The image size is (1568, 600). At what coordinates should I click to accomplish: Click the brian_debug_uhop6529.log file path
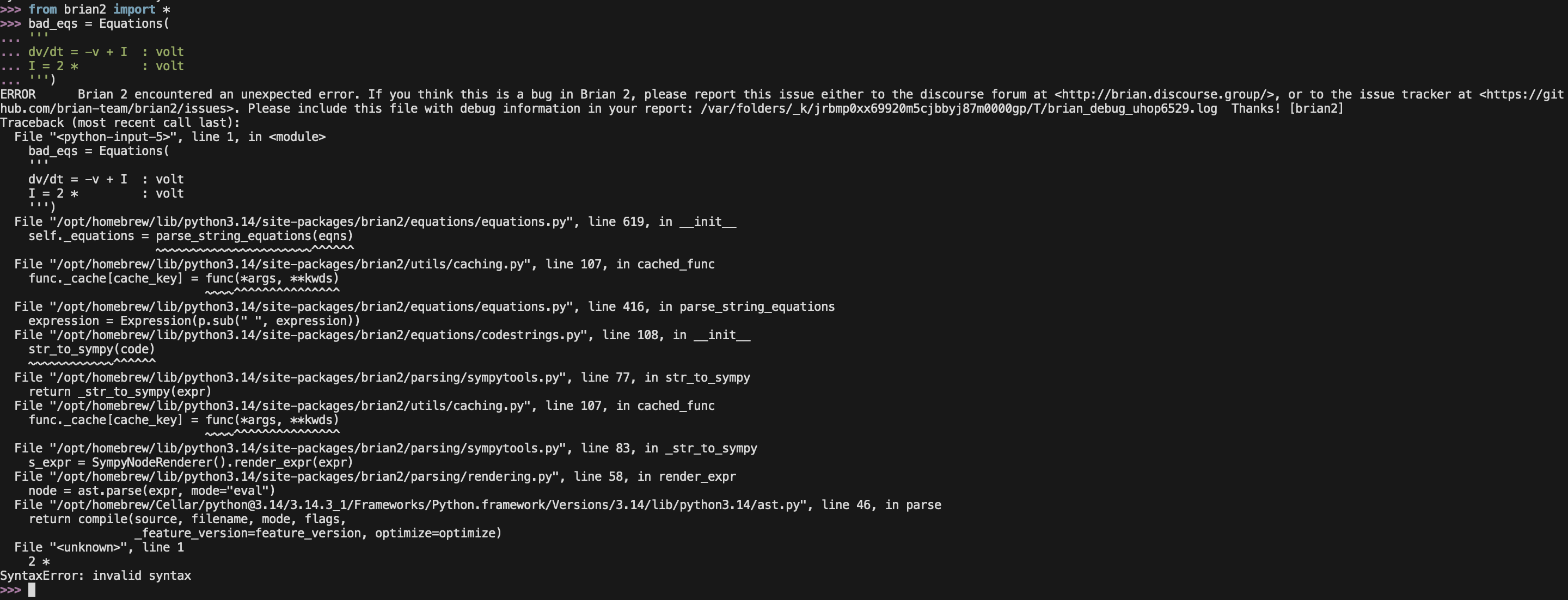pyautogui.click(x=959, y=108)
